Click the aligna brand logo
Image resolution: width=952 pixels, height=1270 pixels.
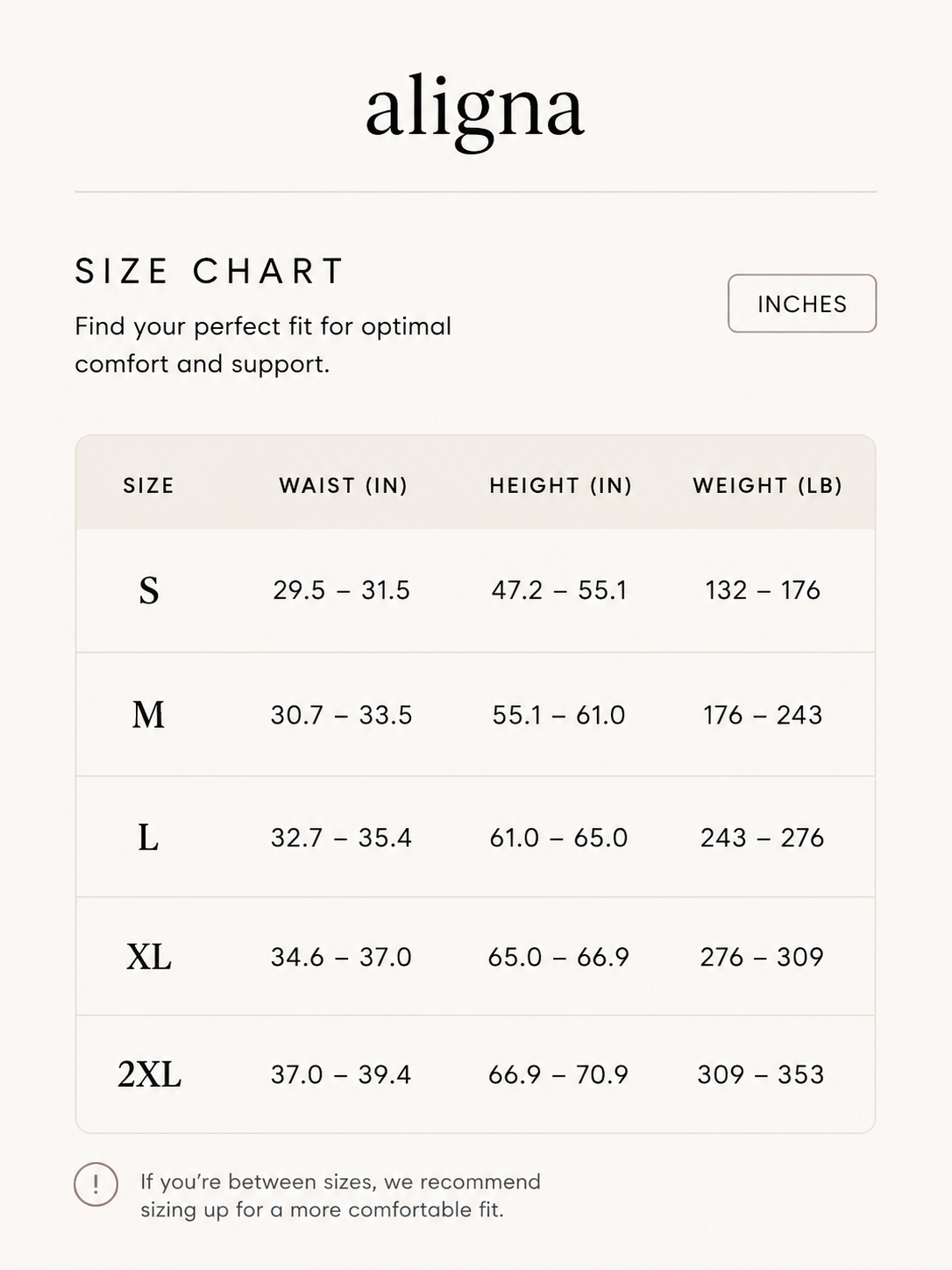(475, 110)
